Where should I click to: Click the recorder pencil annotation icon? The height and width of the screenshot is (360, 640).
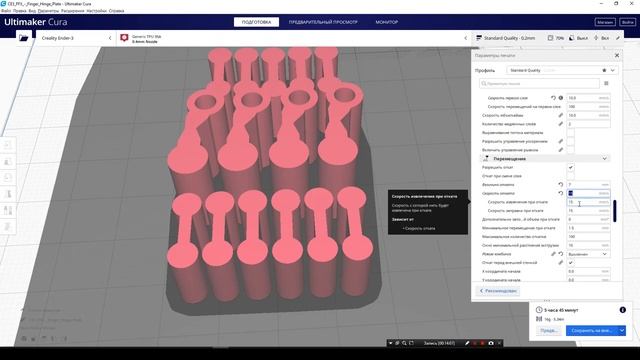pos(467,343)
